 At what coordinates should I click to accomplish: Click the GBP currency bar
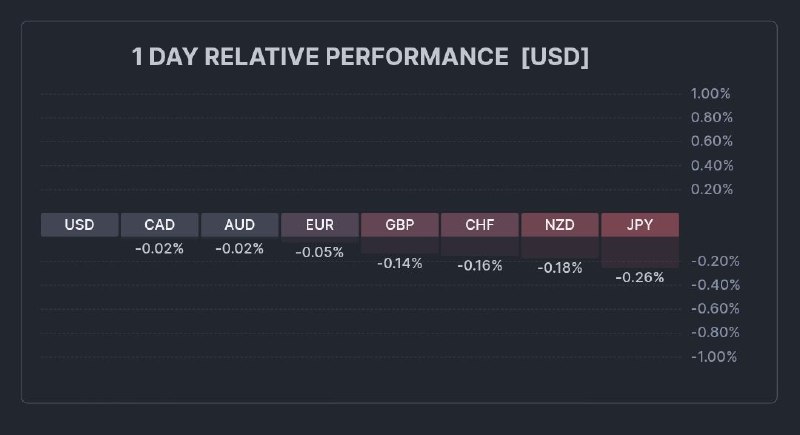click(400, 225)
